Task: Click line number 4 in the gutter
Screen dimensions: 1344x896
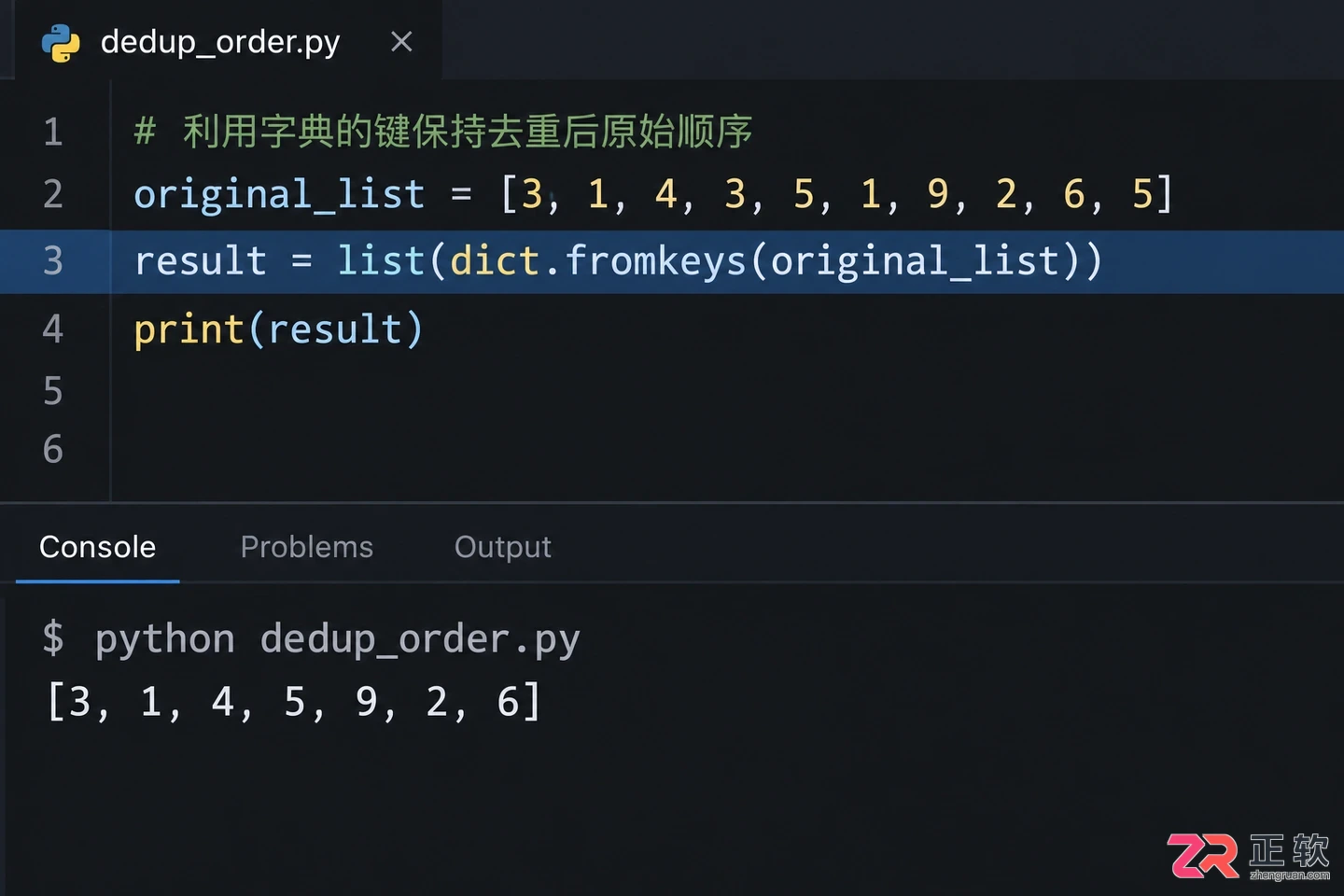Action: 53,329
